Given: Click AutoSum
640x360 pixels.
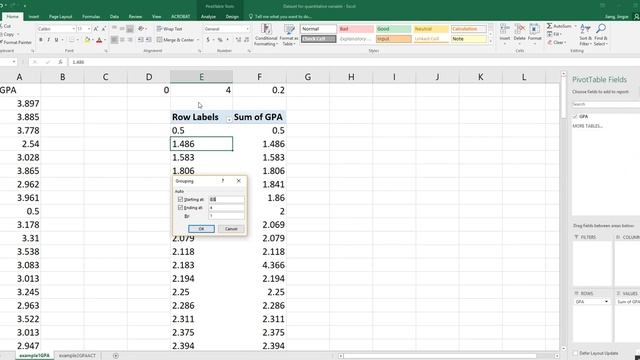Looking at the screenshot, I should click(x=559, y=26).
